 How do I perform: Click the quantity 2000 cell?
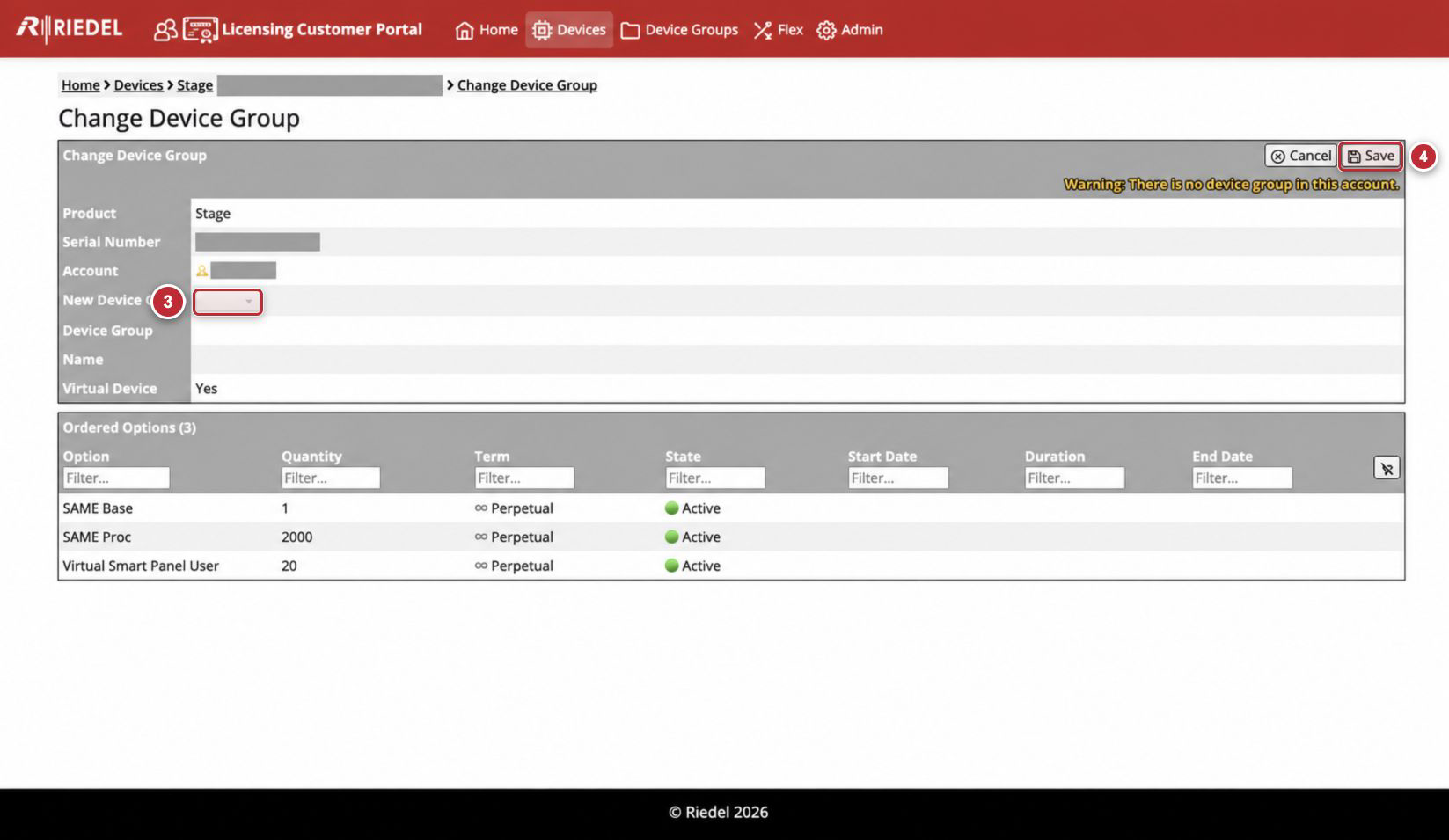(x=296, y=537)
